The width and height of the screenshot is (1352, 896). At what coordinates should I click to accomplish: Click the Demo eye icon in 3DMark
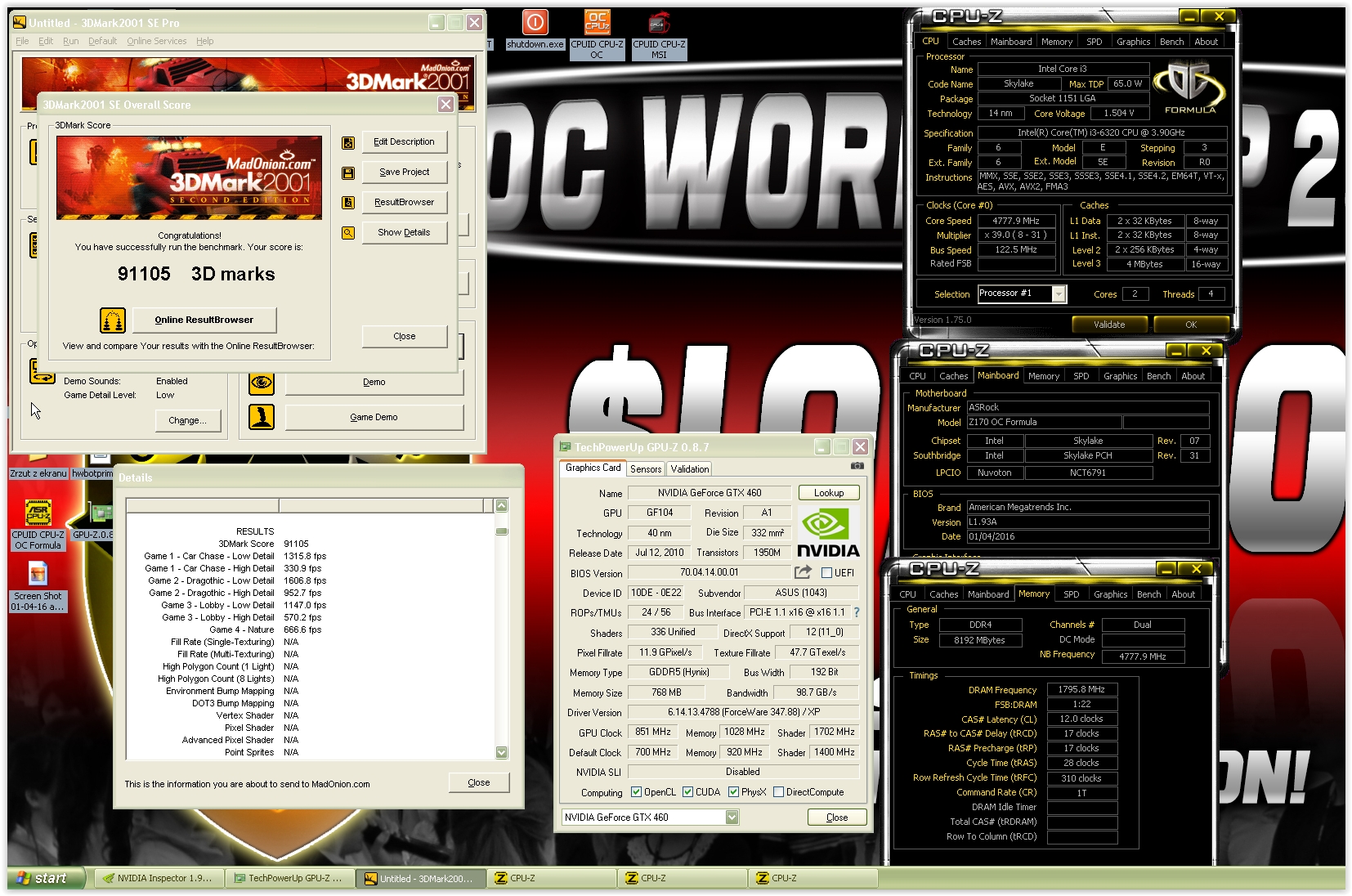(262, 382)
